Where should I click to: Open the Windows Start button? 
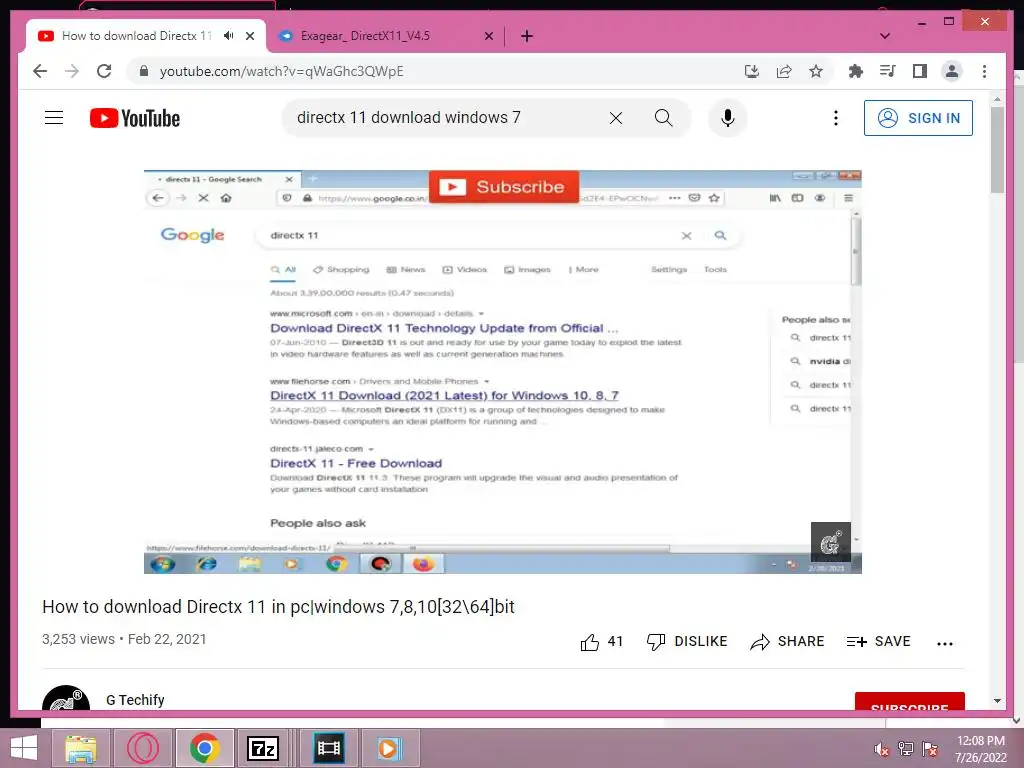point(24,748)
